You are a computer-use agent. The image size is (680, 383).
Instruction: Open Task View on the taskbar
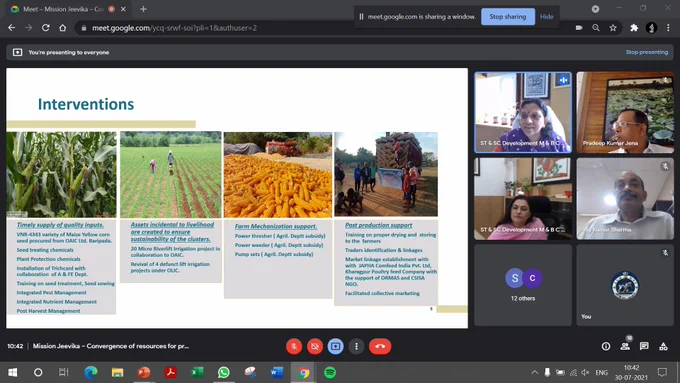pyautogui.click(x=64, y=372)
